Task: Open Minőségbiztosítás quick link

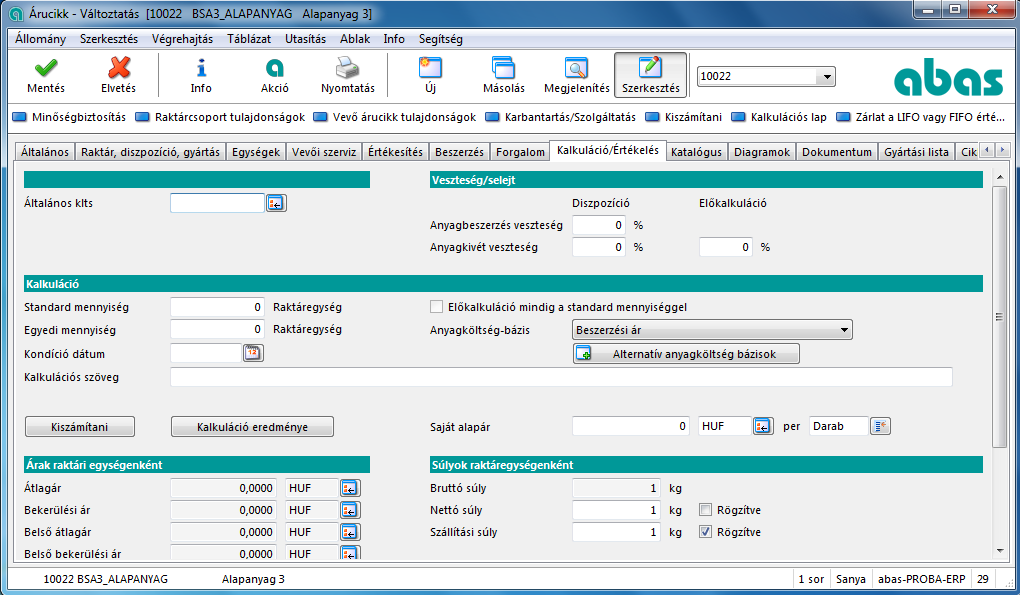Action: click(70, 117)
